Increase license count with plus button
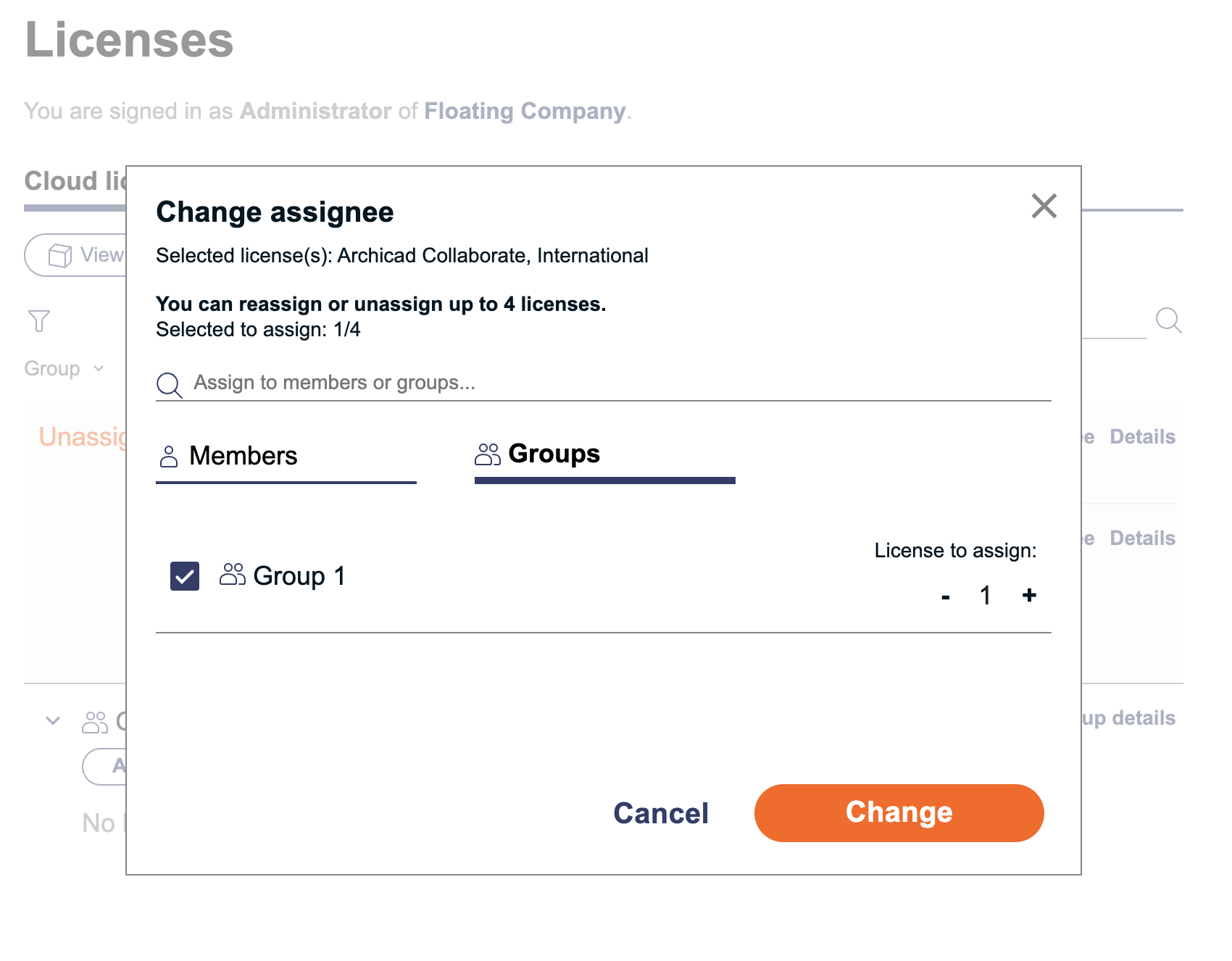The width and height of the screenshot is (1232, 961). [x=1029, y=595]
